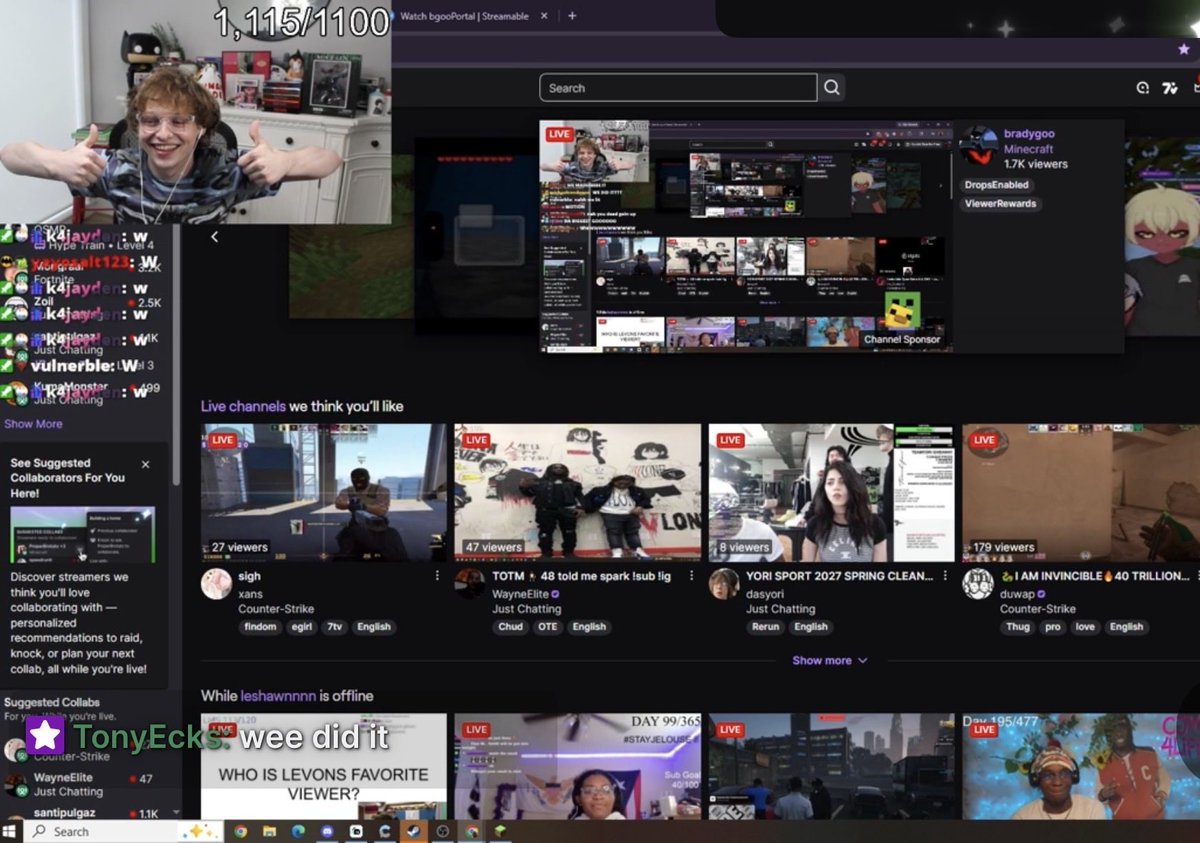Open the xans channel name link
The image size is (1200, 843).
[250, 593]
